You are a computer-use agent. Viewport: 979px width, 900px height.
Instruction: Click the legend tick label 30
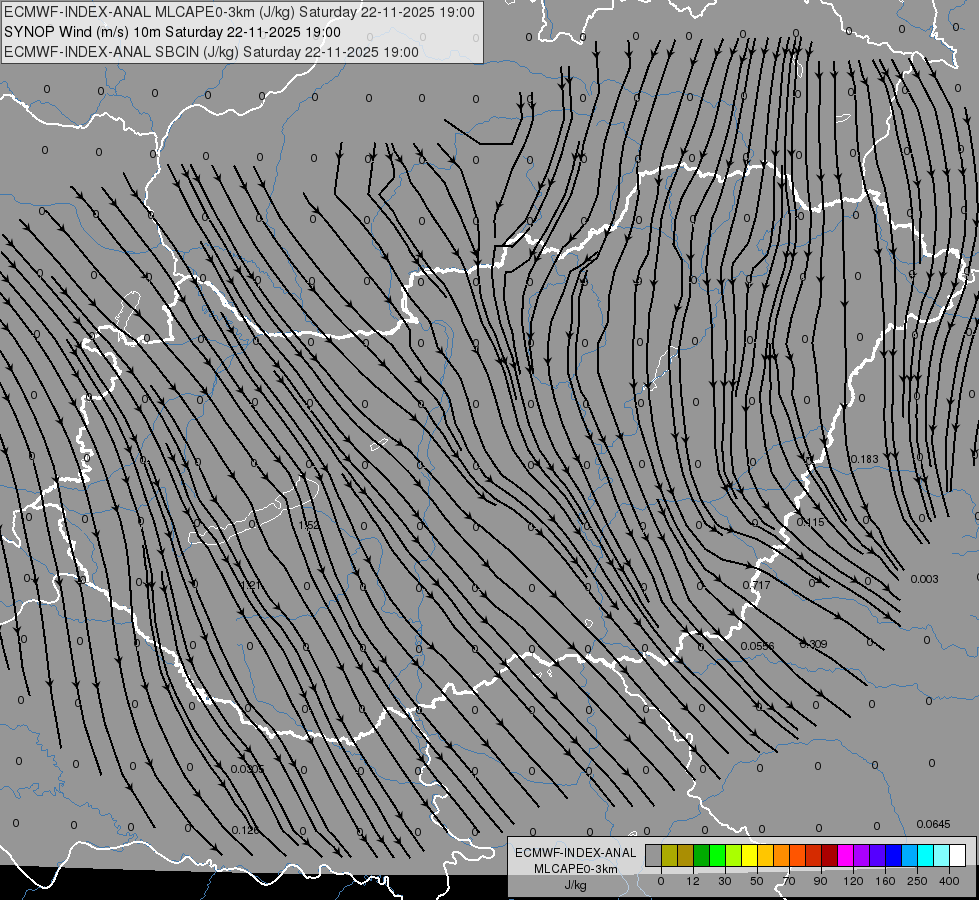point(725,881)
